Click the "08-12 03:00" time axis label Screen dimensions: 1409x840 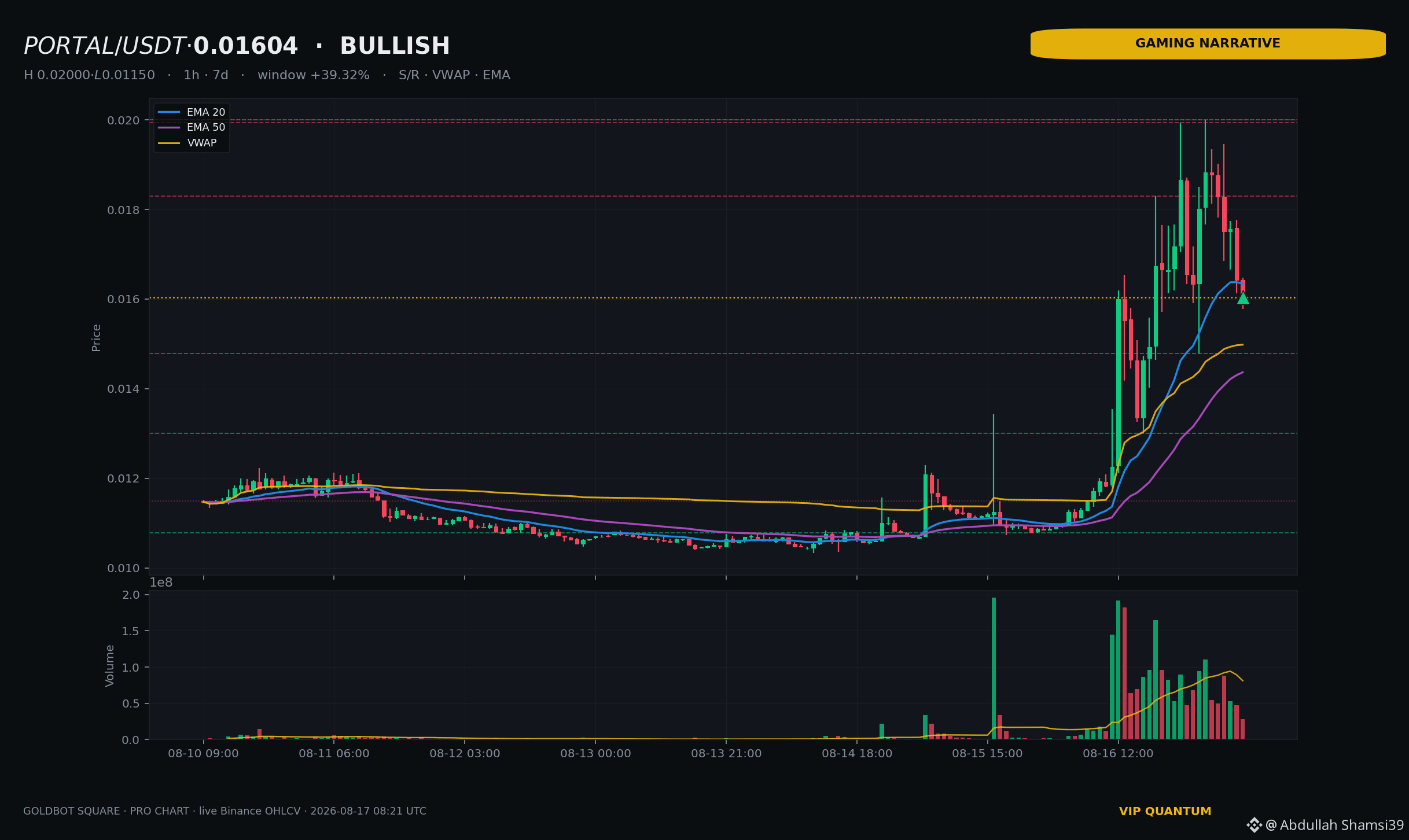465,754
